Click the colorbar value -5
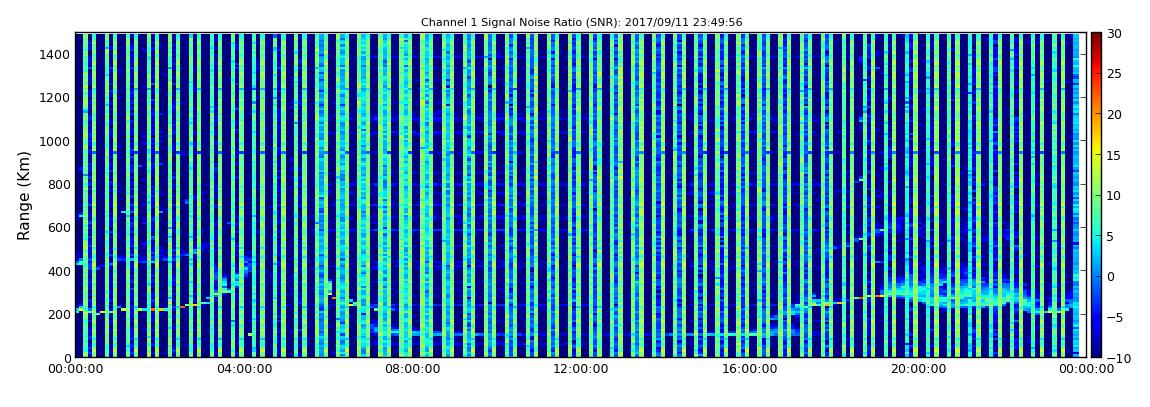The image size is (1150, 407). coord(1113,317)
